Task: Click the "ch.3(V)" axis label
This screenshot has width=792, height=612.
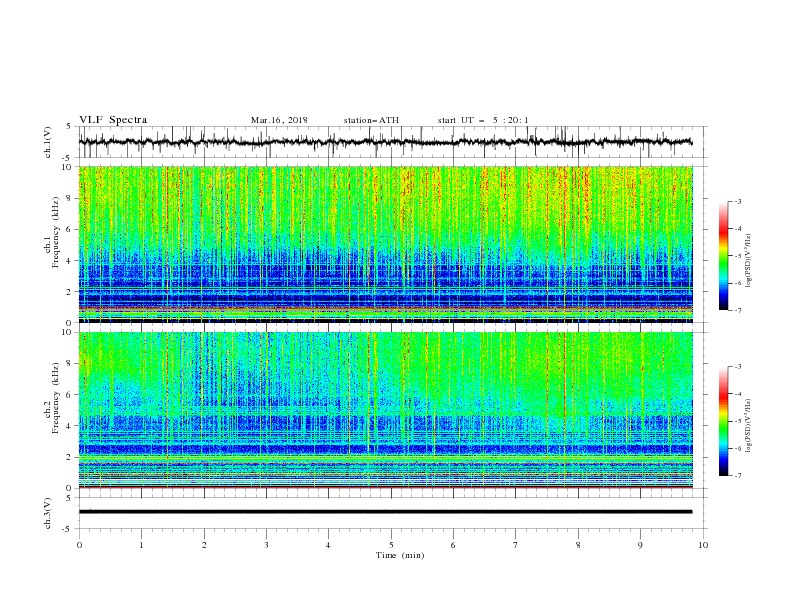Action: [x=48, y=513]
